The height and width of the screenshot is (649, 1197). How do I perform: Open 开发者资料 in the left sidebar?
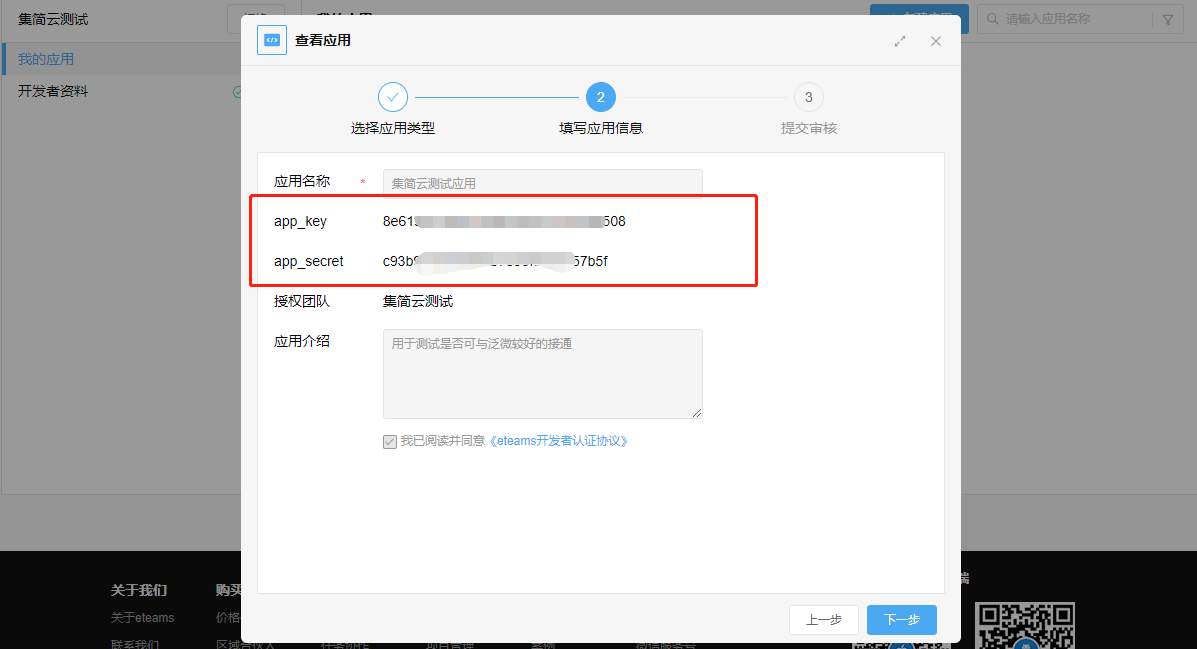53,91
